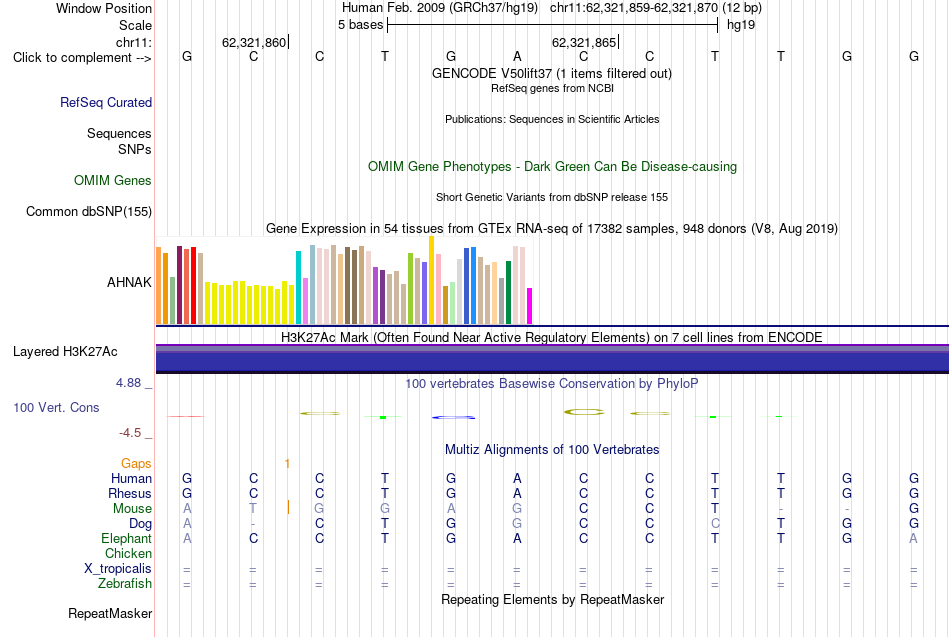The width and height of the screenshot is (950, 637).
Task: Open the Layered H3K27Ac track label
Action: [65, 352]
